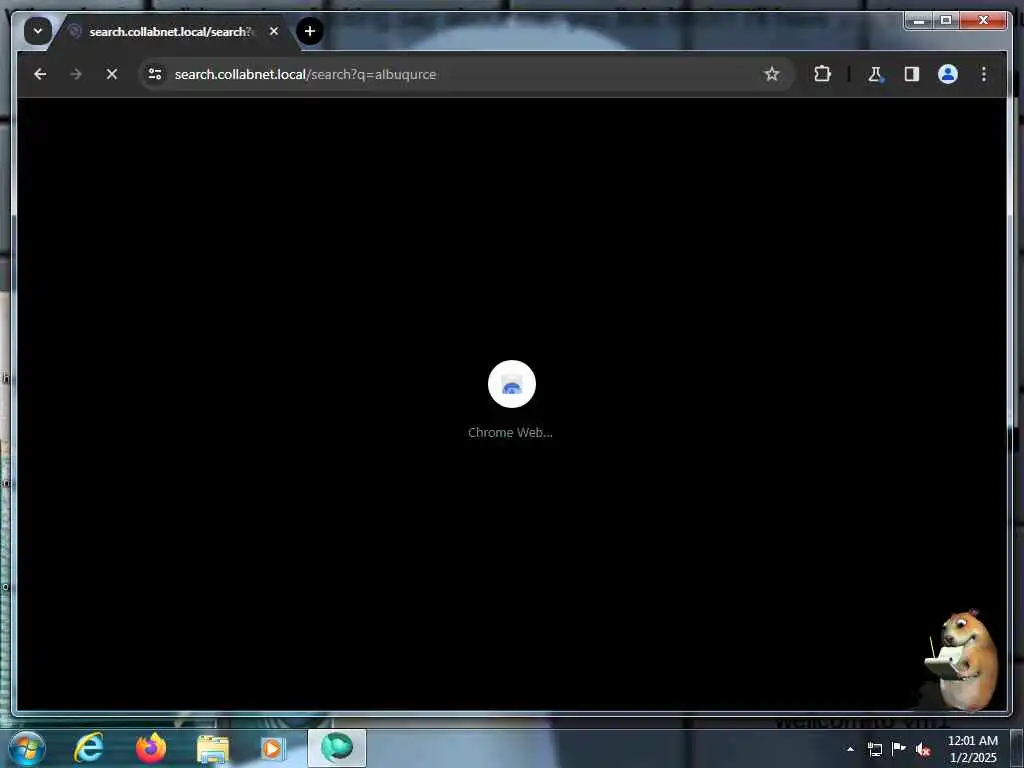Click the Chrome Web... label
The image size is (1024, 768).
[x=510, y=432]
